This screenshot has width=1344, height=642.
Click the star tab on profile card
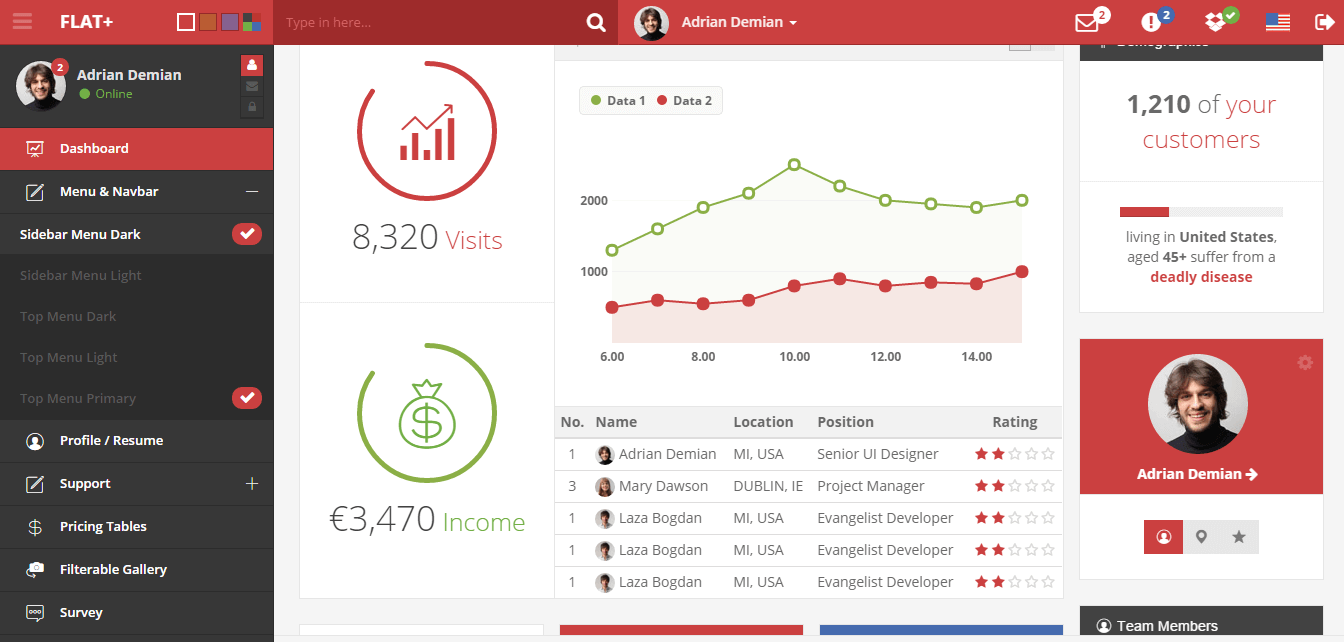coord(1239,537)
